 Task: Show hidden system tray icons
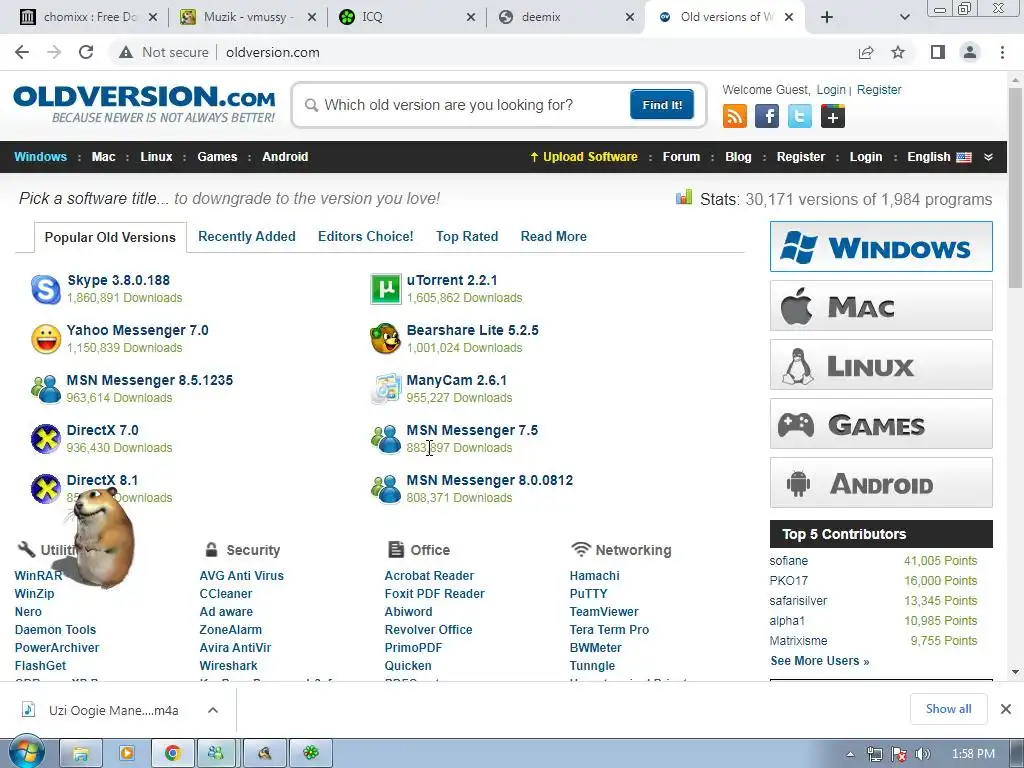pyautogui.click(x=850, y=754)
